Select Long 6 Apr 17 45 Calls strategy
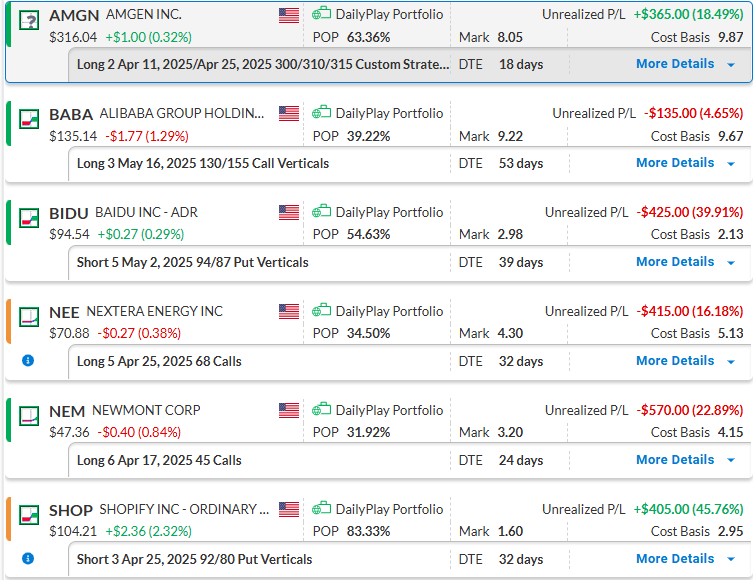This screenshot has width=753, height=580. [159, 460]
